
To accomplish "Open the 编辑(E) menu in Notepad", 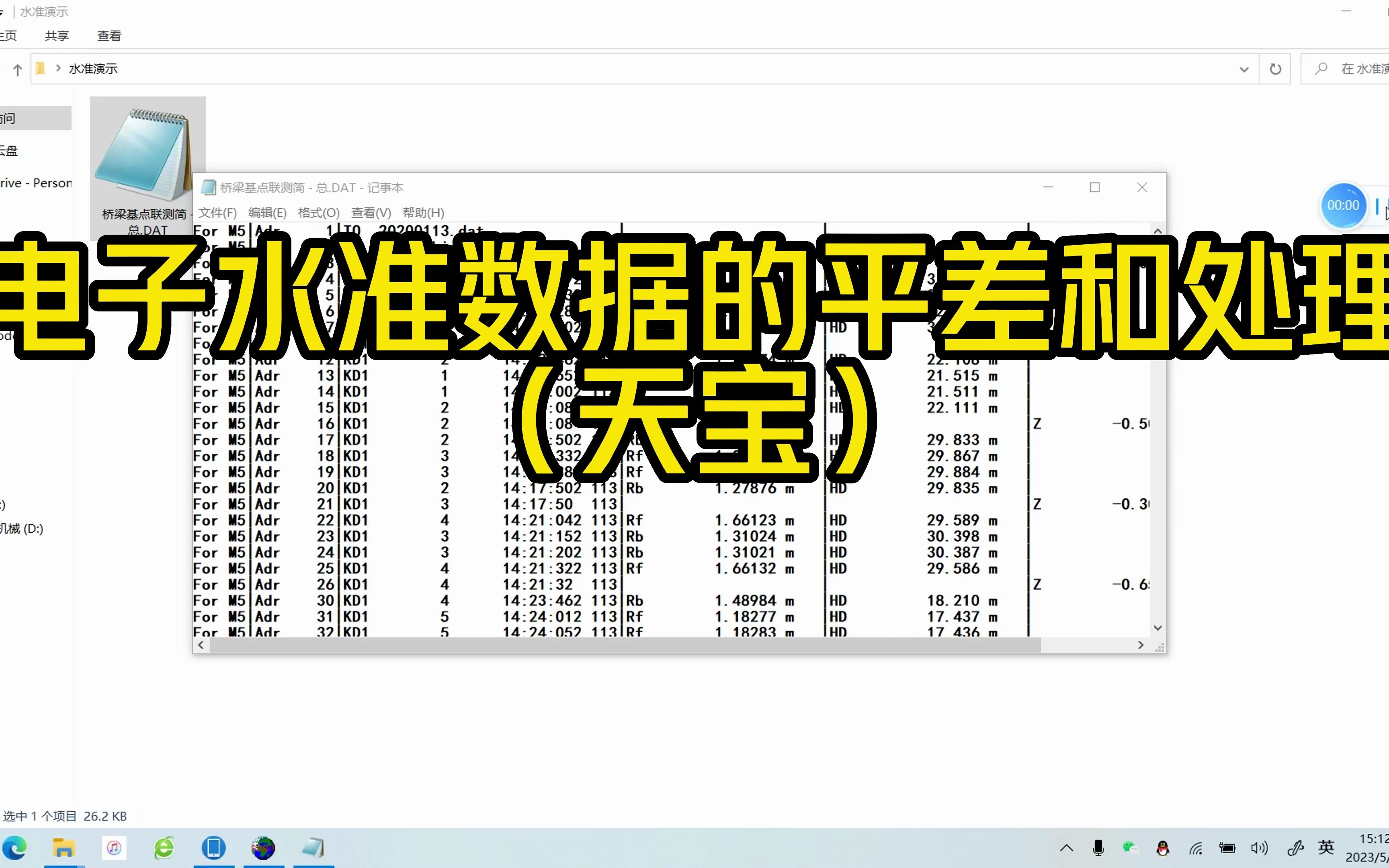I will click(267, 213).
